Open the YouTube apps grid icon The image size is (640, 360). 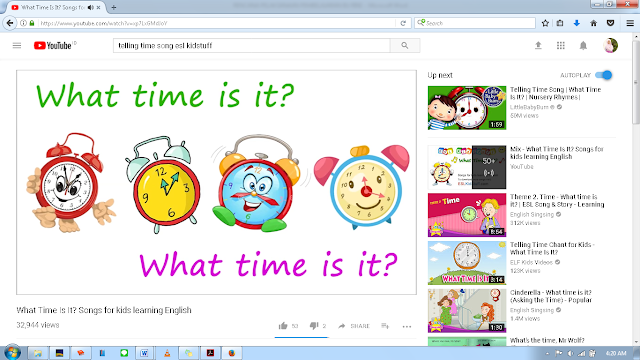click(x=561, y=45)
